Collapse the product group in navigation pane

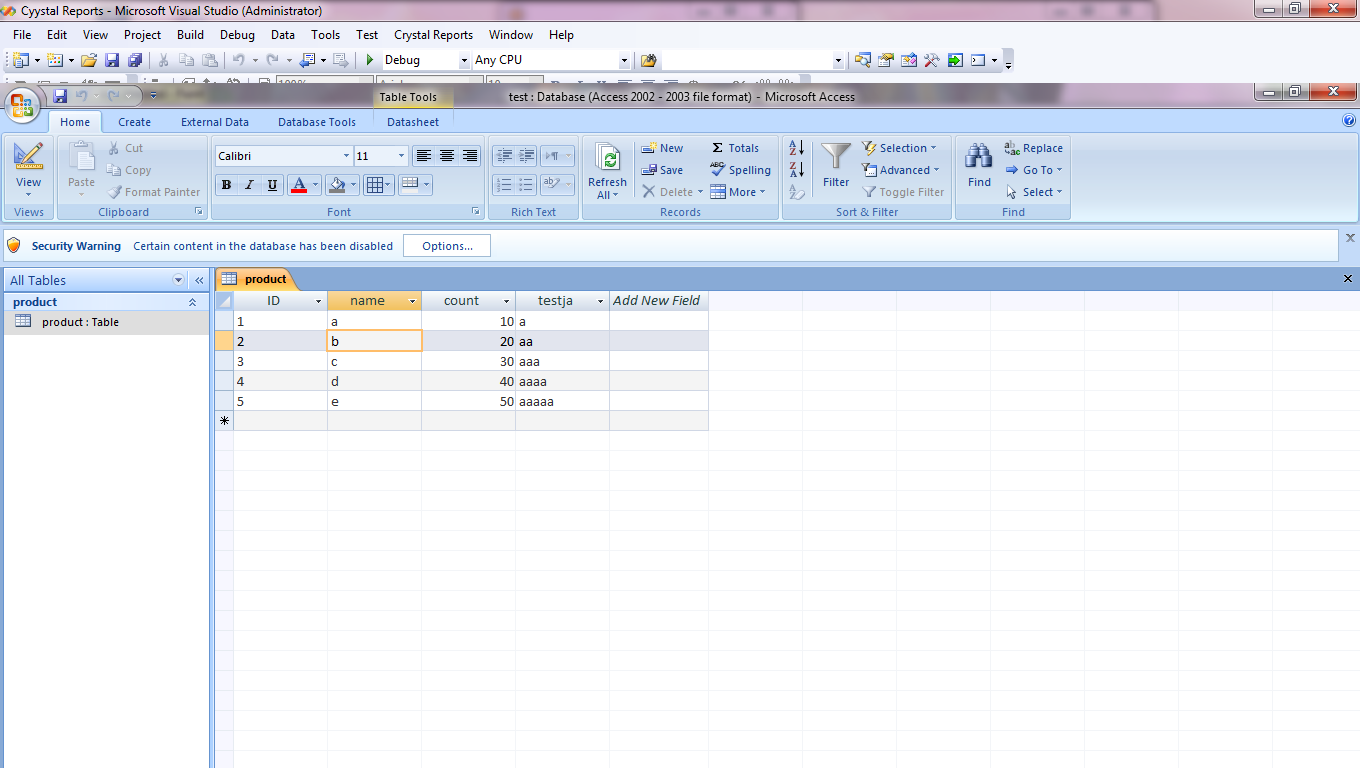(x=192, y=302)
